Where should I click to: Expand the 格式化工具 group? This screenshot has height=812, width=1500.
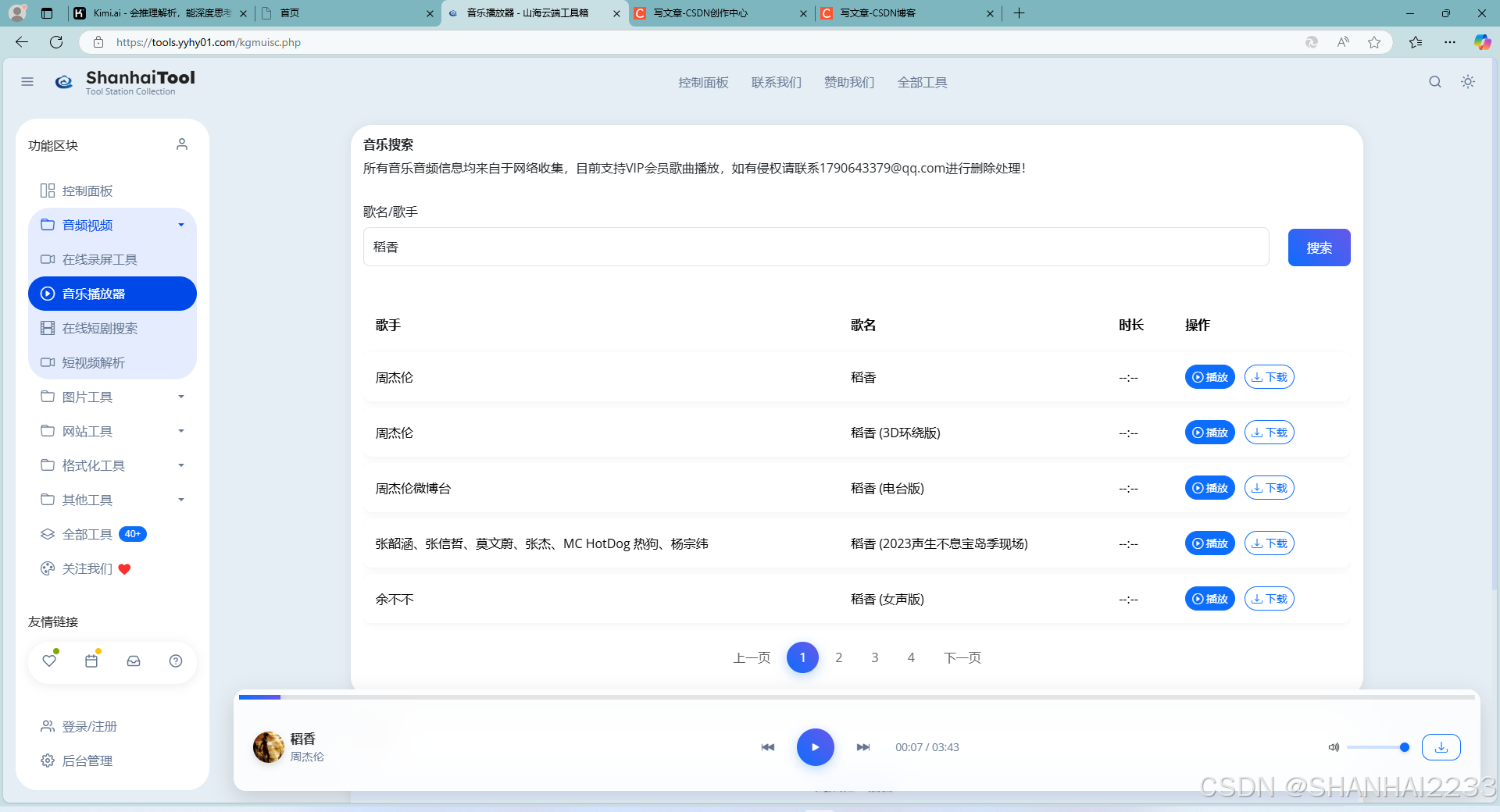click(112, 465)
